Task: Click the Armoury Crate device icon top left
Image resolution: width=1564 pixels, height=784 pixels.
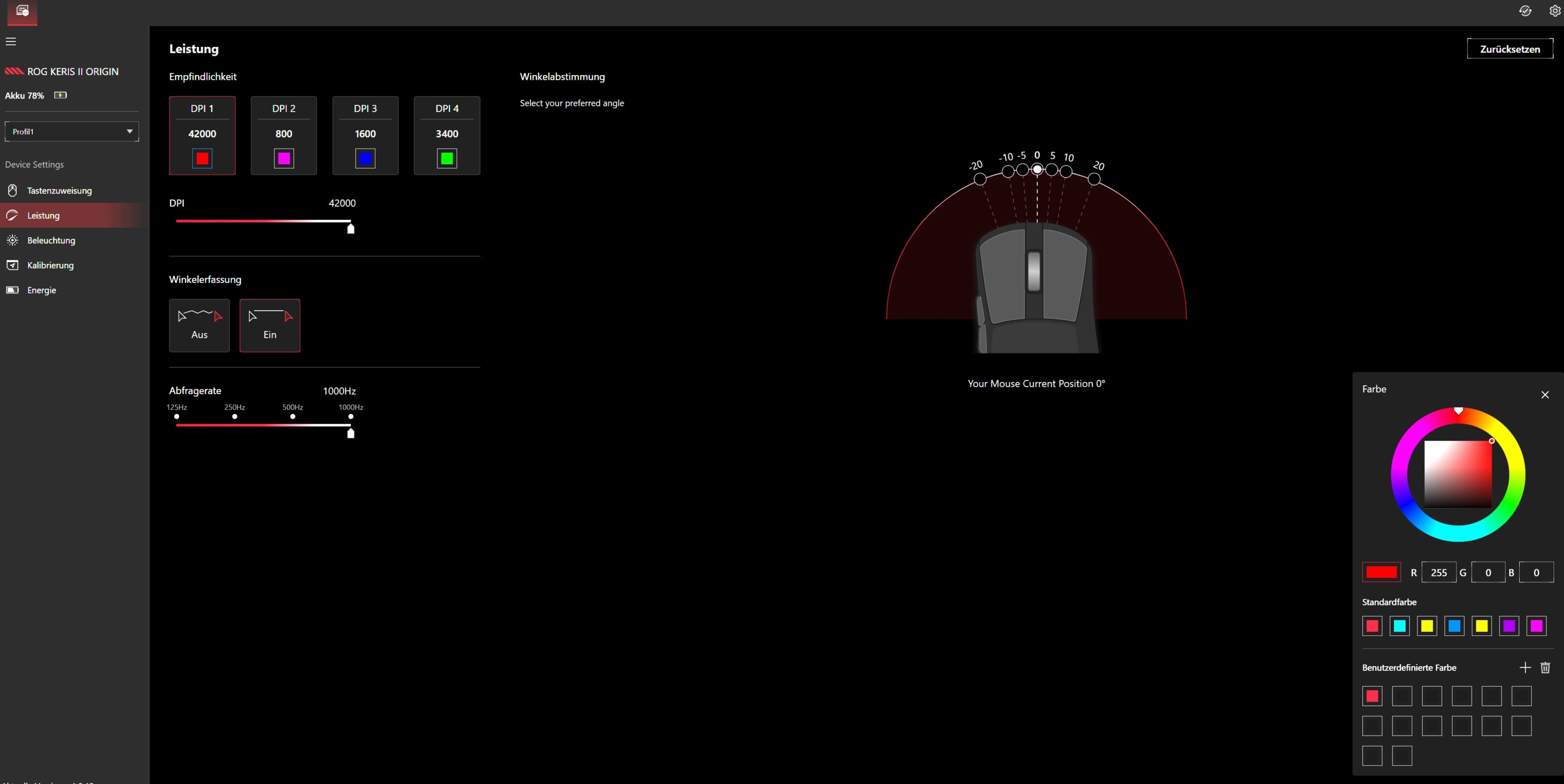Action: [x=22, y=11]
